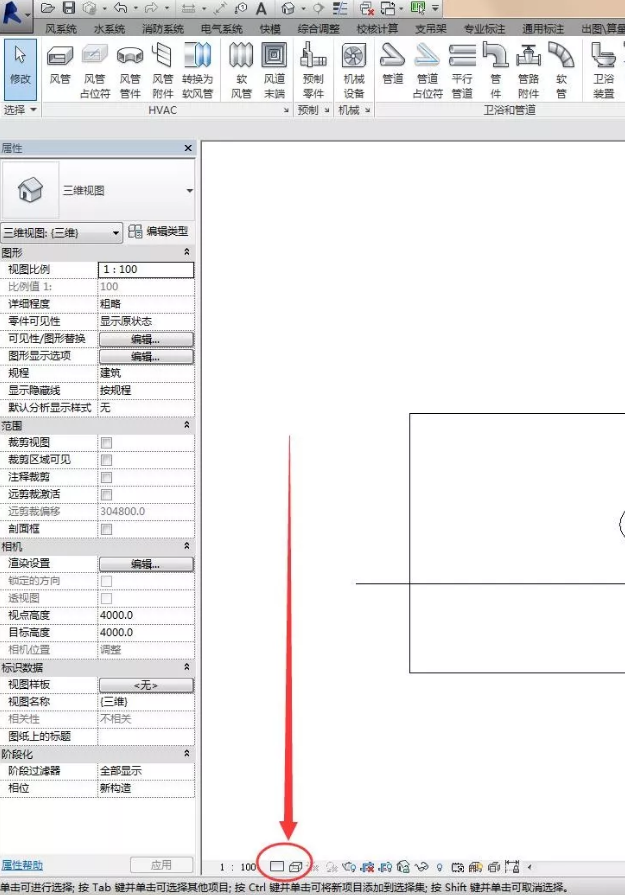Select the 修改 (Modify) arrow tool
This screenshot has width=625, height=895.
pos(20,70)
